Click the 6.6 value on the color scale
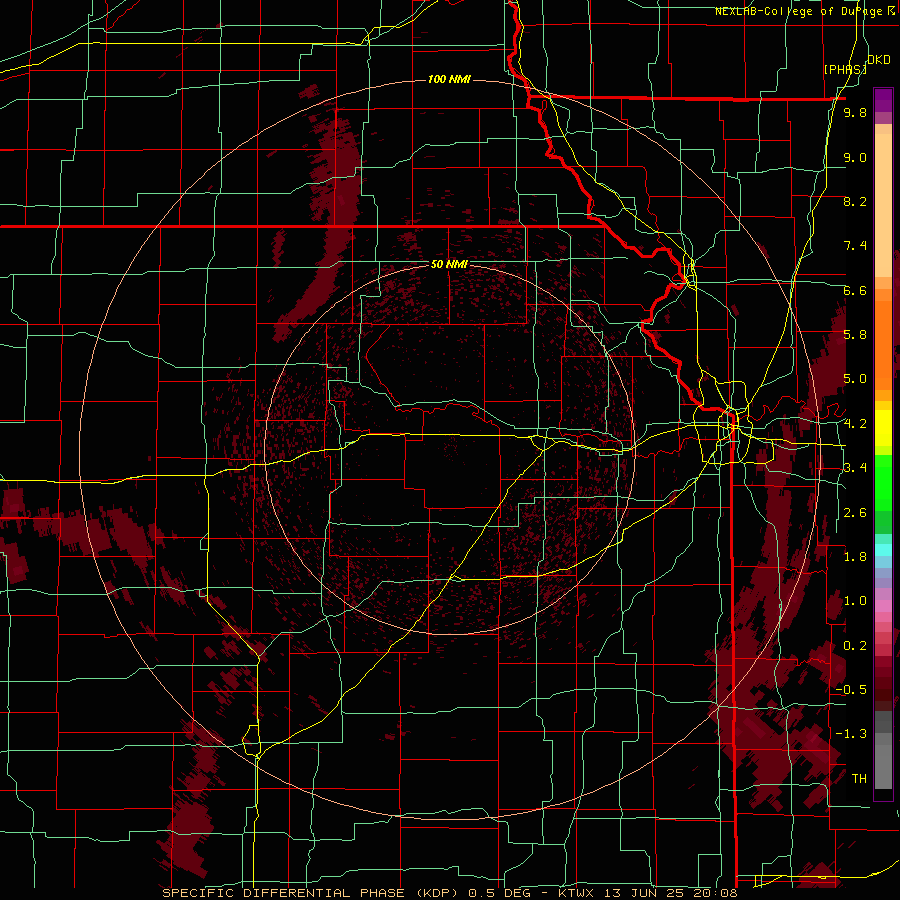 coord(855,290)
